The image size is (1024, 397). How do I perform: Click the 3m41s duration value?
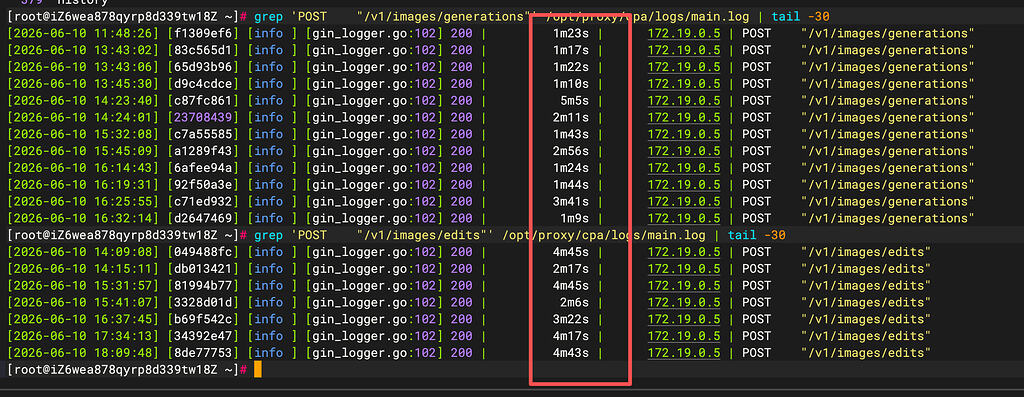click(571, 201)
